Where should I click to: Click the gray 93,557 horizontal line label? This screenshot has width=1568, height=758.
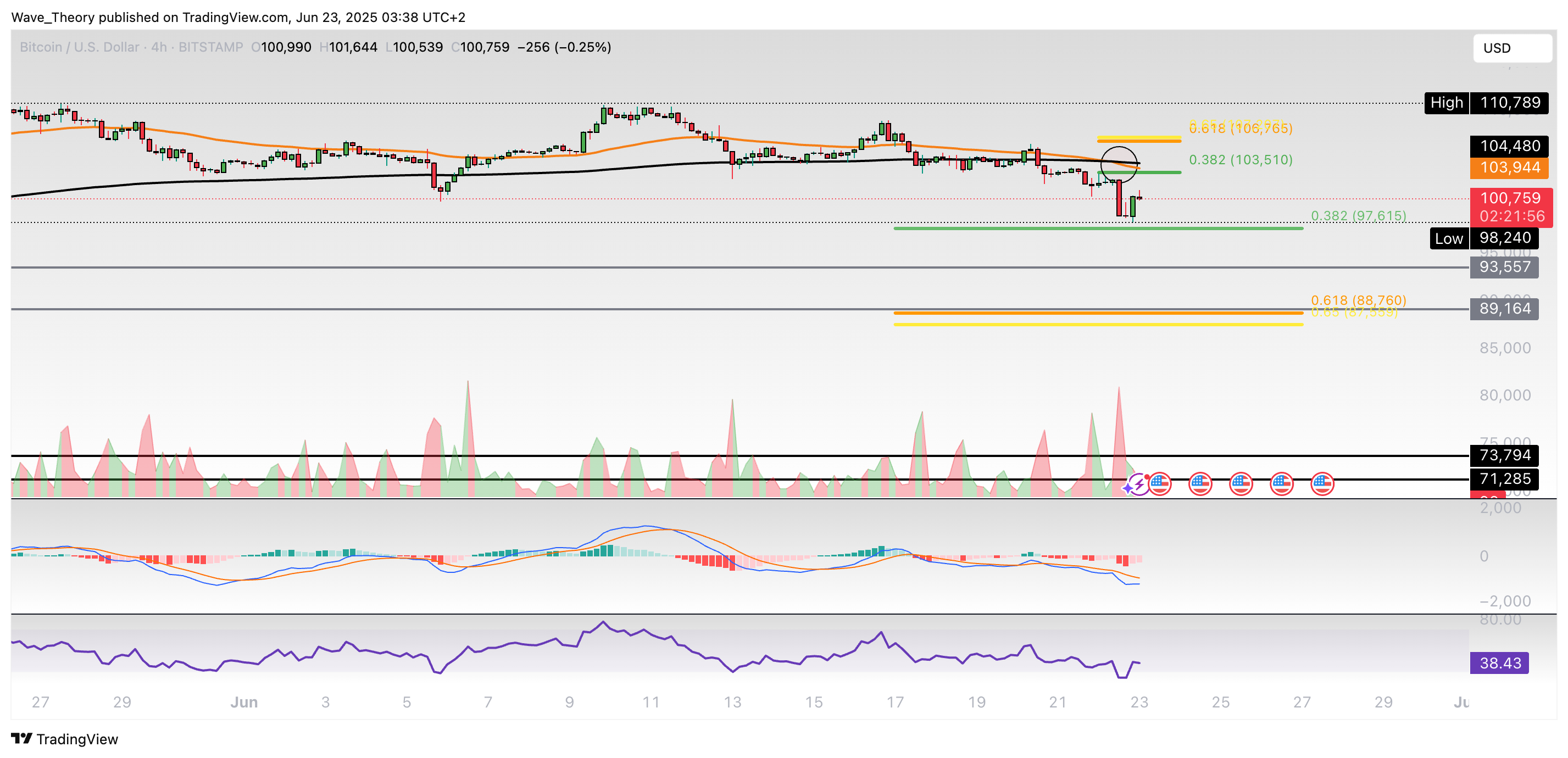click(1504, 267)
